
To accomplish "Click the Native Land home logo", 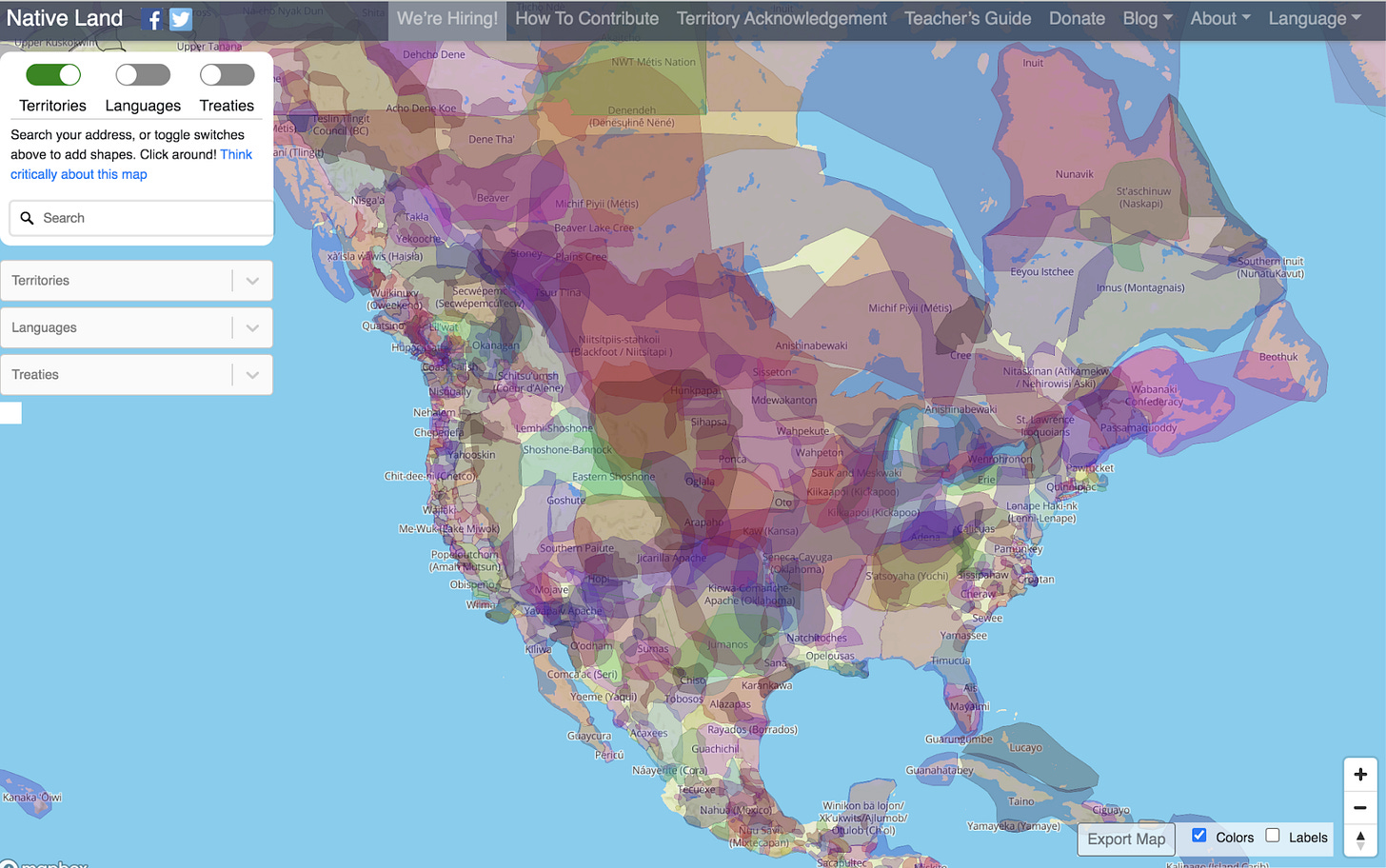I will 65,18.
